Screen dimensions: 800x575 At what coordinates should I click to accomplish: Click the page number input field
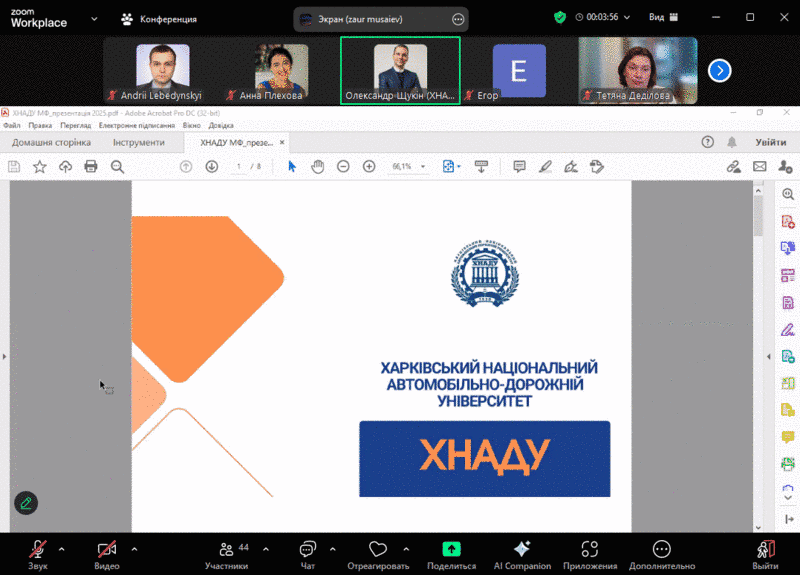tap(238, 166)
